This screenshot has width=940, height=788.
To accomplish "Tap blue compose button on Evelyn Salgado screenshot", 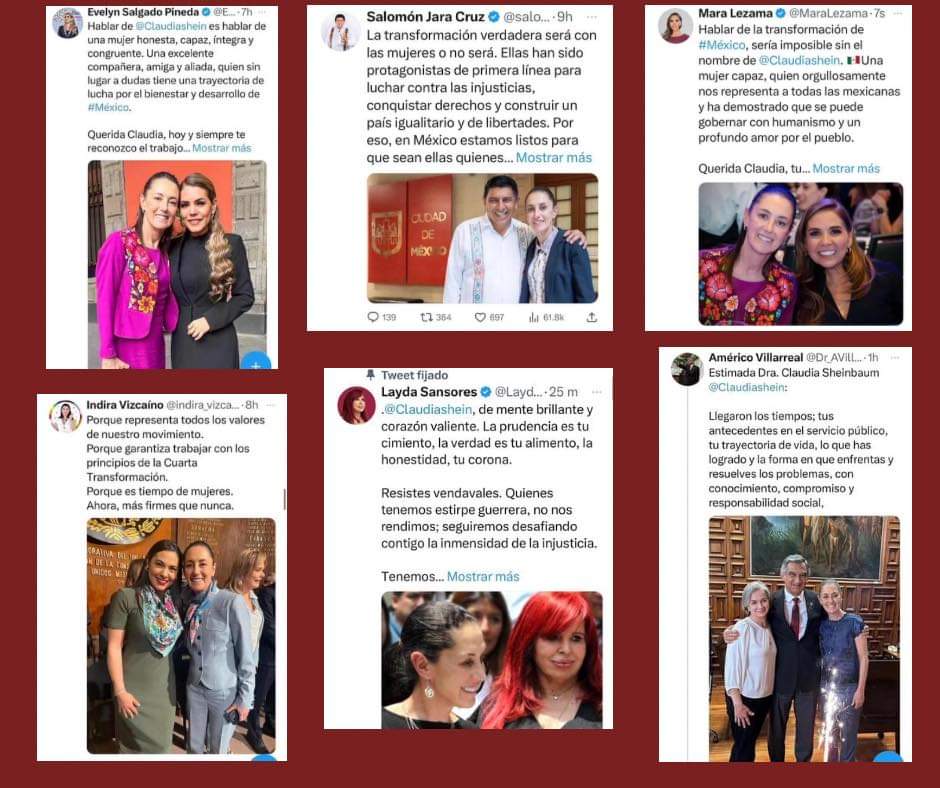I will (256, 362).
